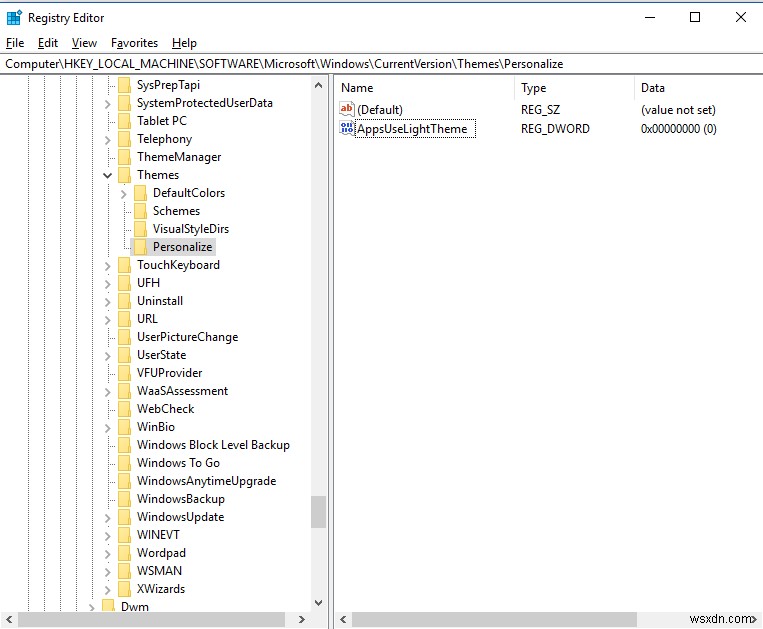Open the Edit menu
The width and height of the screenshot is (763, 629).
pyautogui.click(x=48, y=43)
